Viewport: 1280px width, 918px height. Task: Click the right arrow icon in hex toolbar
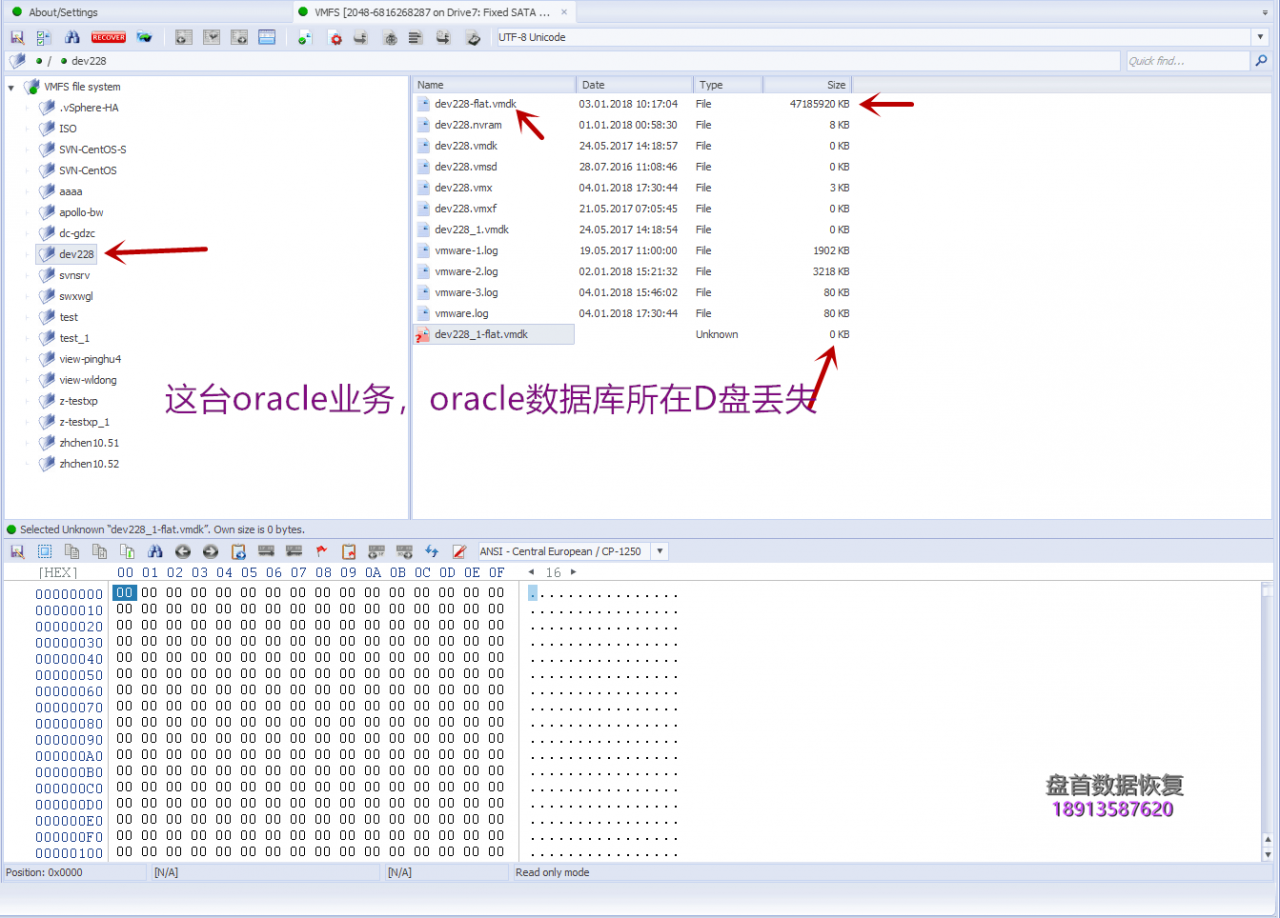[210, 551]
